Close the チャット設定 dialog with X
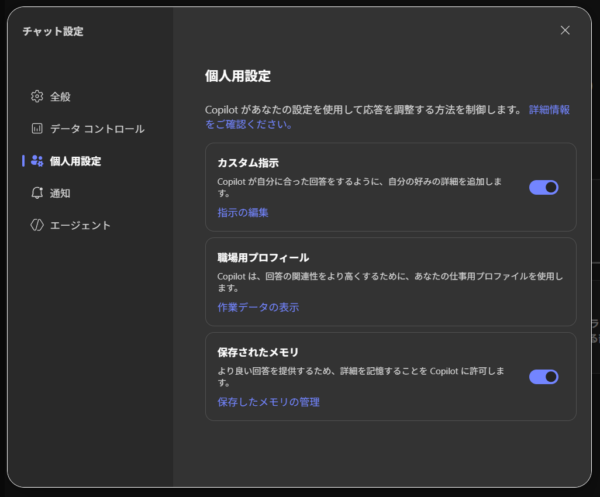Screen dimensions: 600x497 [x=565, y=30]
